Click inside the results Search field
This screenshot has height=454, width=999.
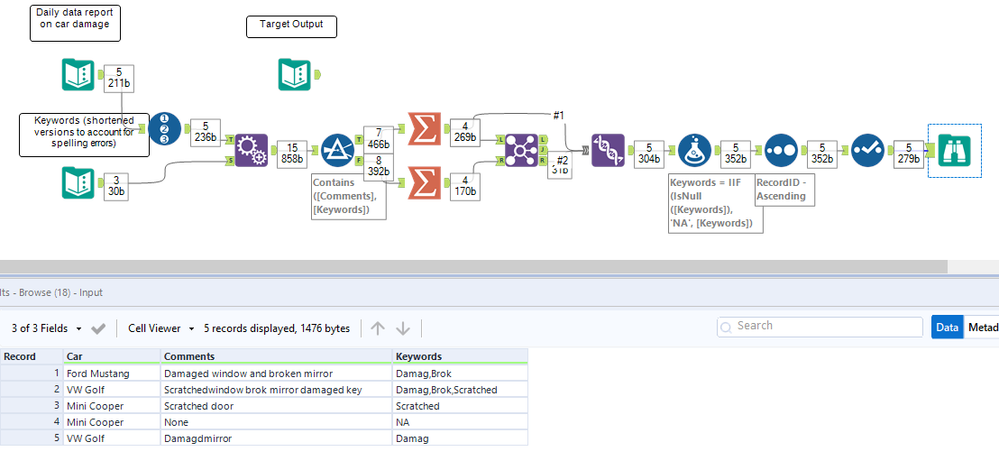pos(821,327)
